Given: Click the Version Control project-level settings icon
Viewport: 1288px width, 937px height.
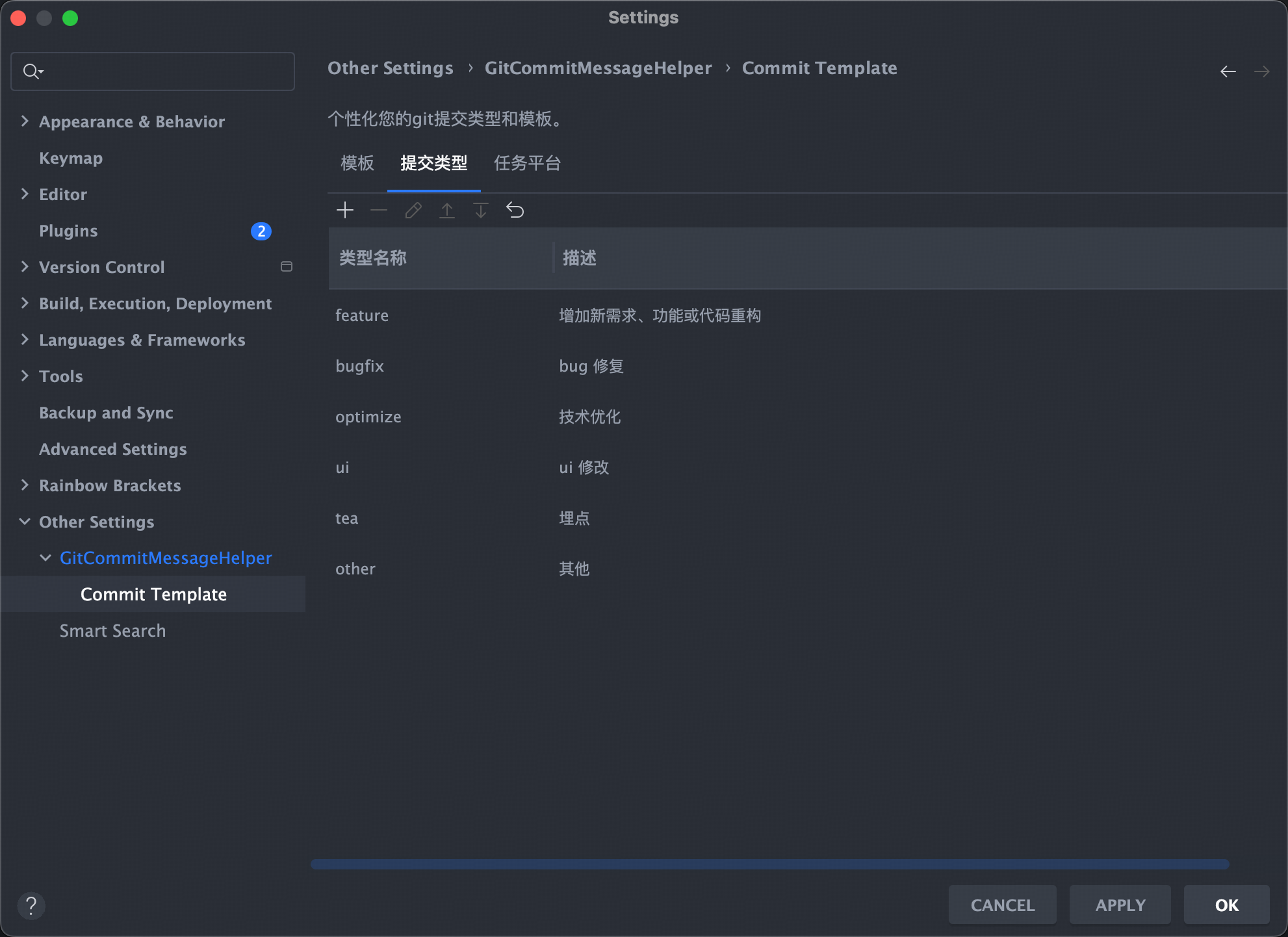Looking at the screenshot, I should [x=286, y=266].
